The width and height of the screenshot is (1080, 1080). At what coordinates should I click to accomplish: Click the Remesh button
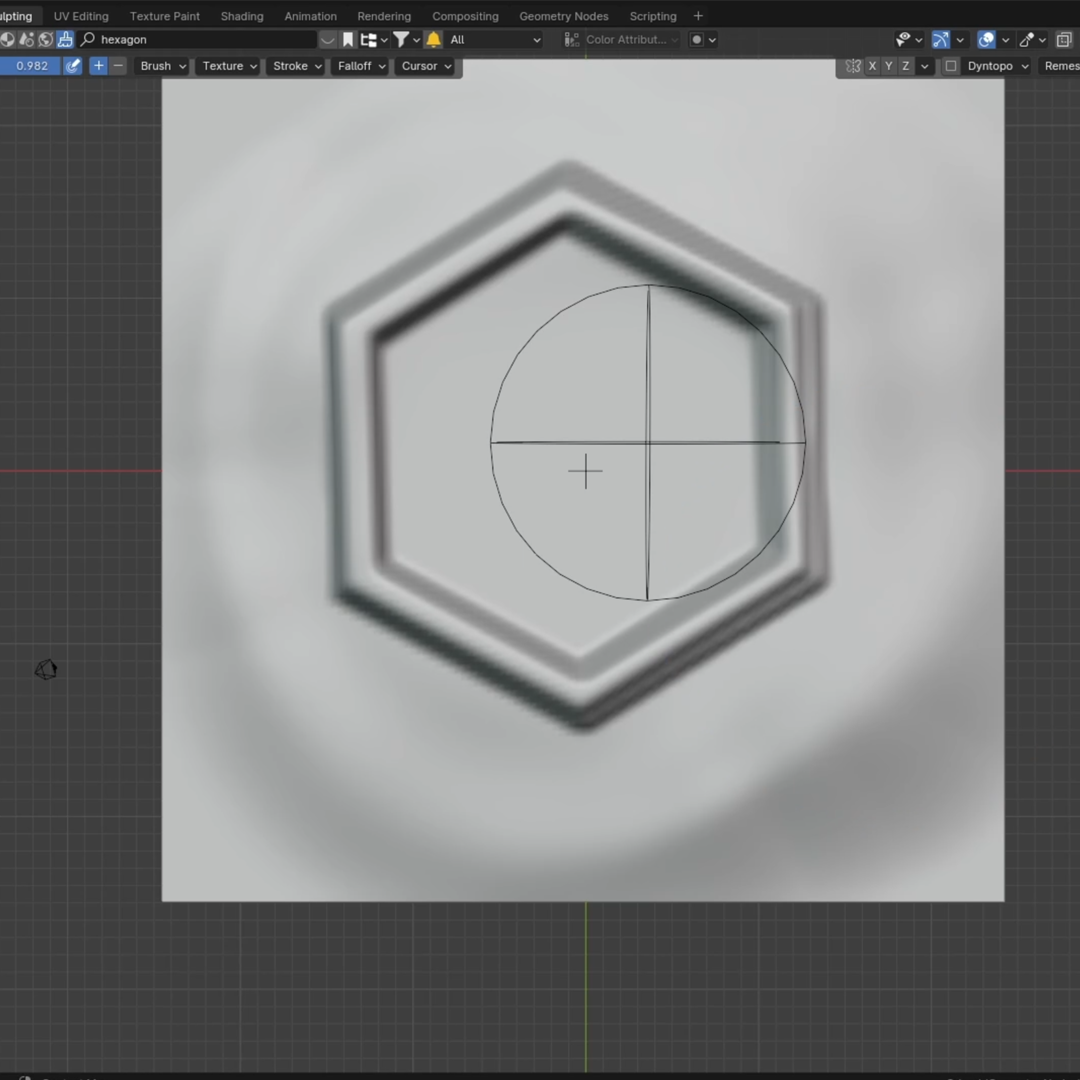tap(1060, 66)
